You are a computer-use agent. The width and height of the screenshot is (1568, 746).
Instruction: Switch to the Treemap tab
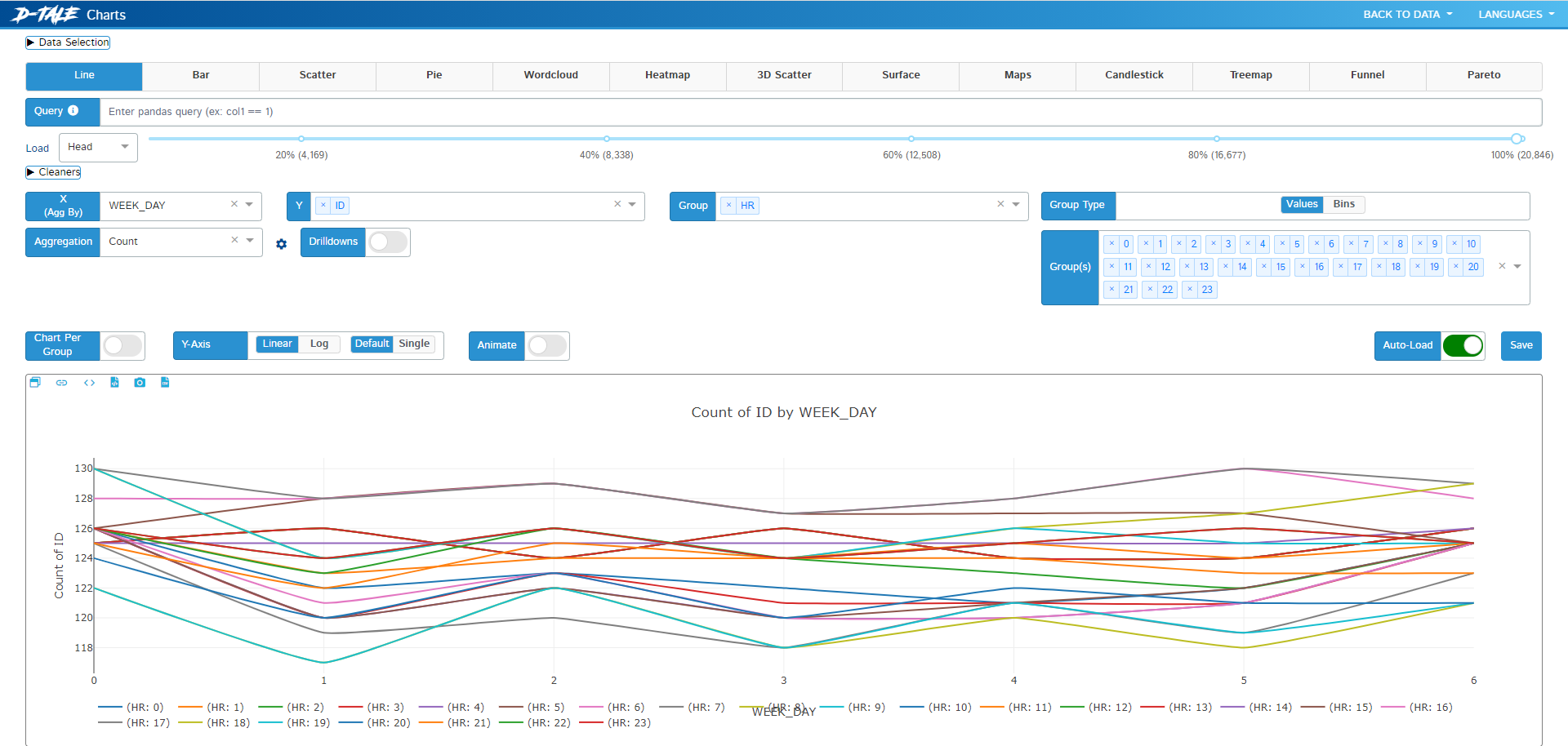click(1251, 75)
